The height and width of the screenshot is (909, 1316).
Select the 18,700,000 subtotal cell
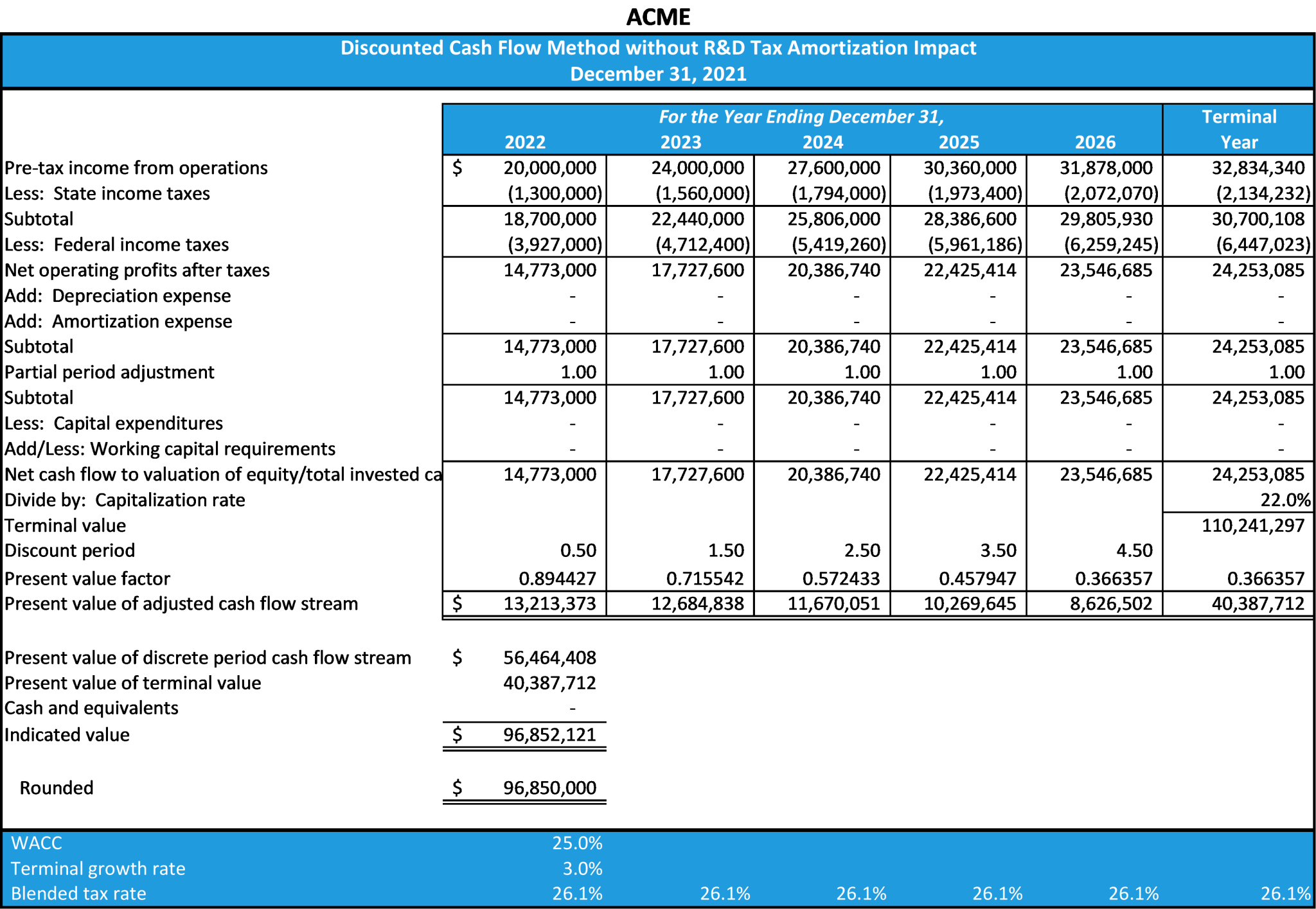pyautogui.click(x=550, y=219)
